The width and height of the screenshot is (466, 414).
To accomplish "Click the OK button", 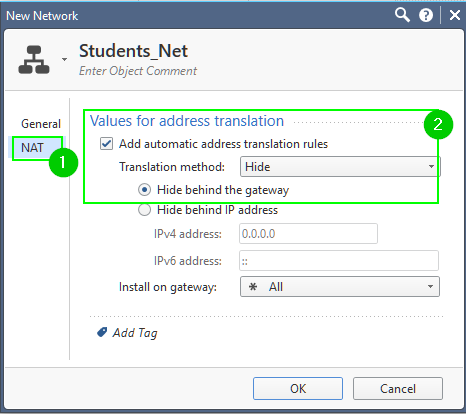I will click(298, 389).
